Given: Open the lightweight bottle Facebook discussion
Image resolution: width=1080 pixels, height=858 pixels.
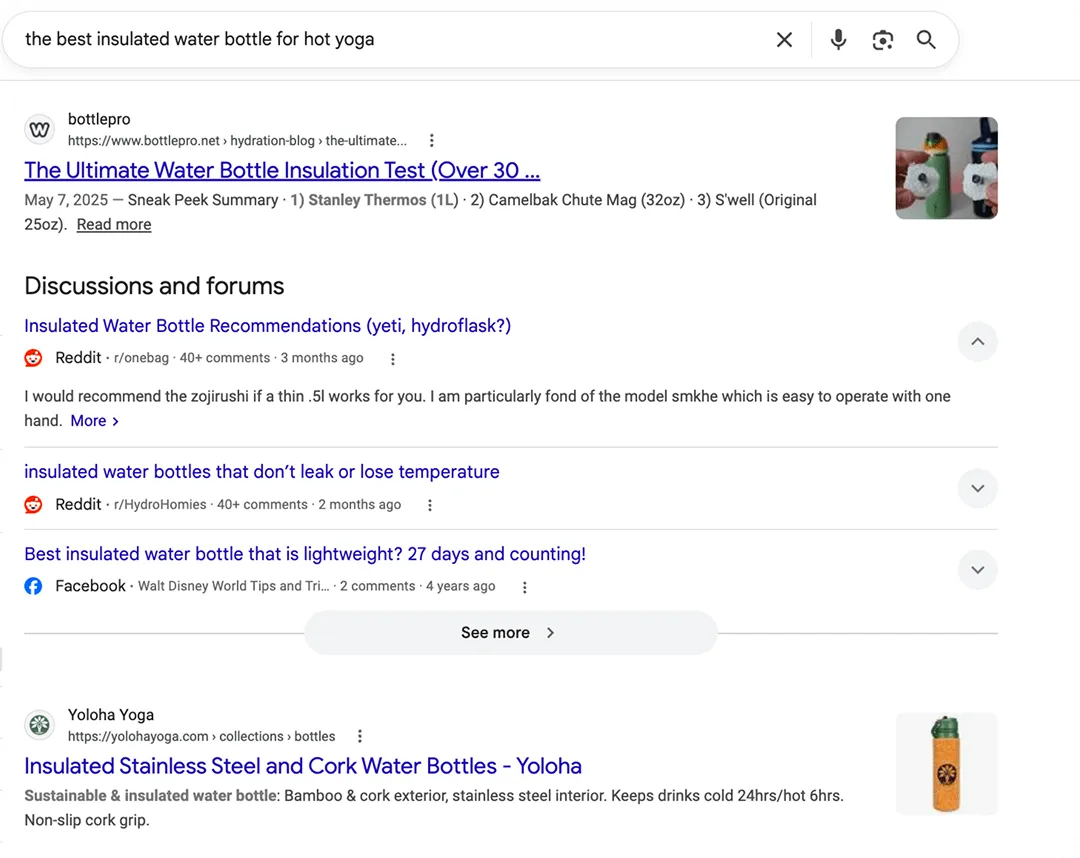Looking at the screenshot, I should click(x=305, y=554).
